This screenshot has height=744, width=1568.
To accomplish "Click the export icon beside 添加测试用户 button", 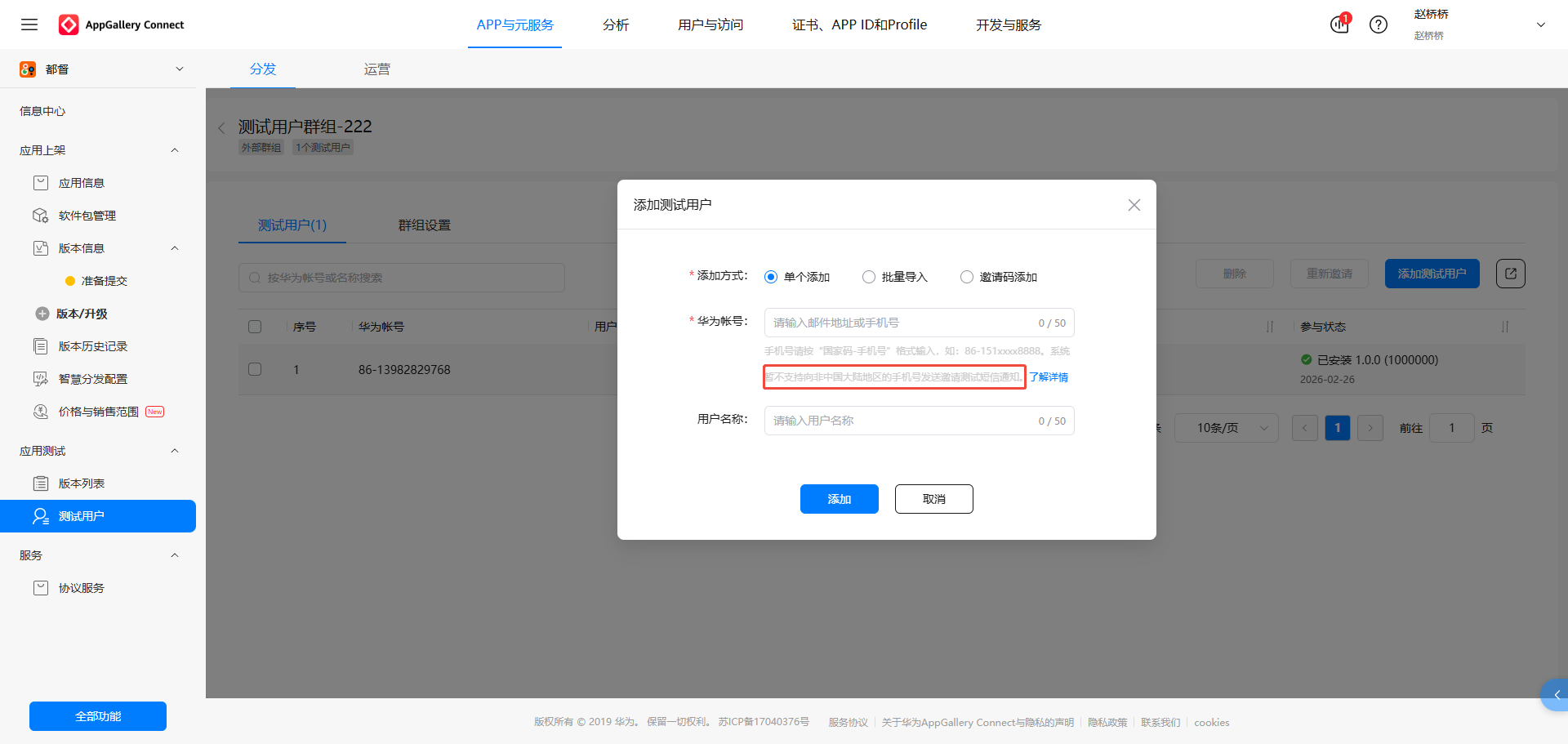I will [1510, 274].
